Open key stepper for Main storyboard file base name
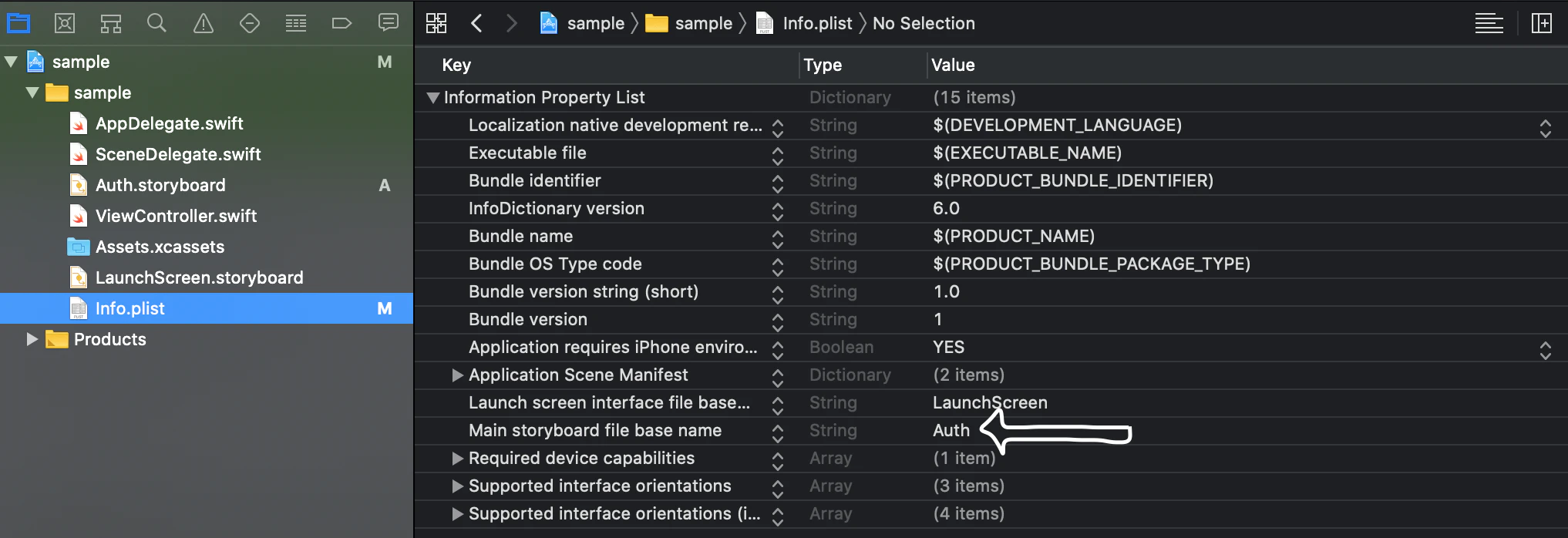 [777, 433]
